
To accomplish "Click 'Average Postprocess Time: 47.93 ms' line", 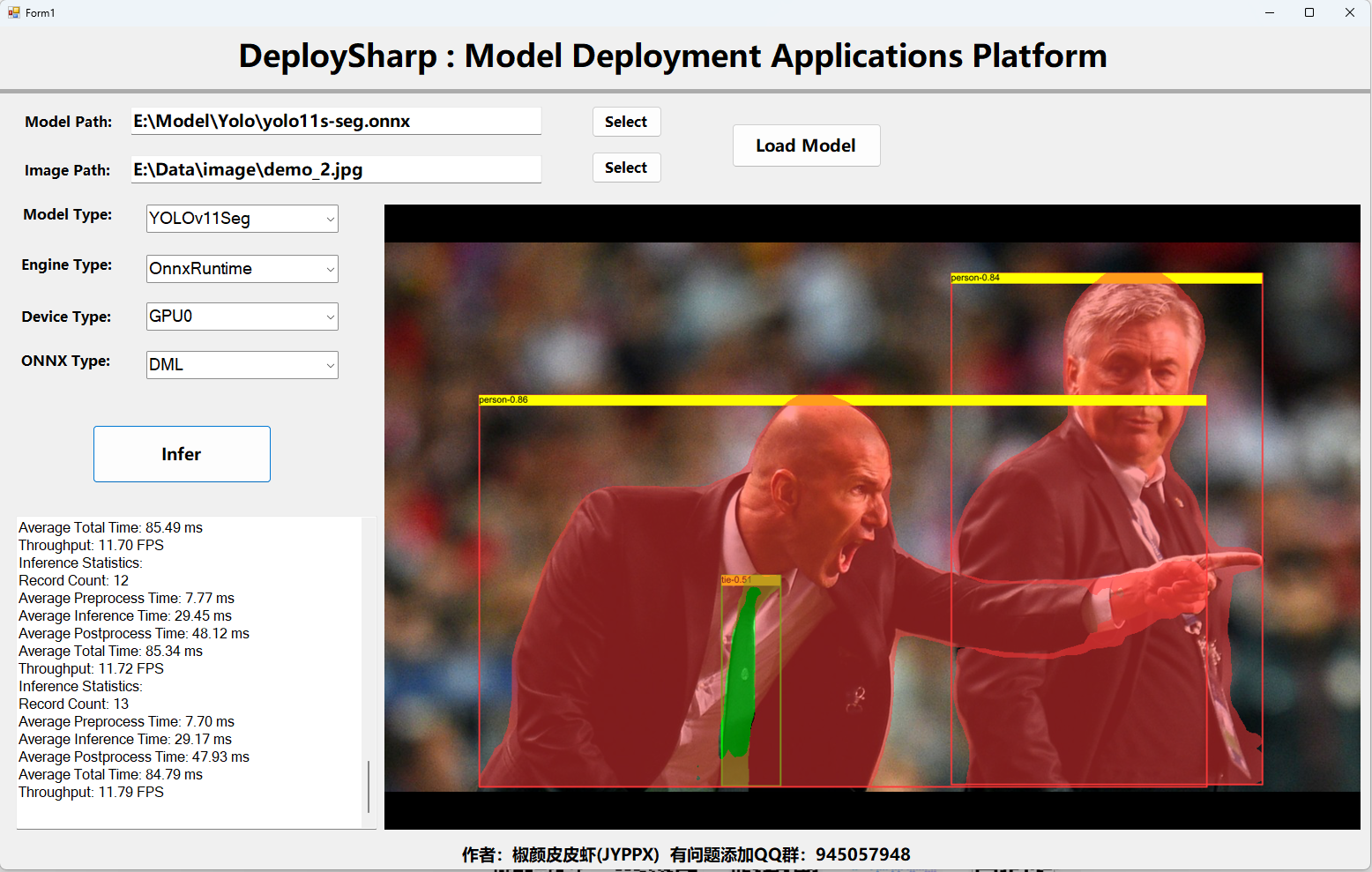I will (134, 756).
